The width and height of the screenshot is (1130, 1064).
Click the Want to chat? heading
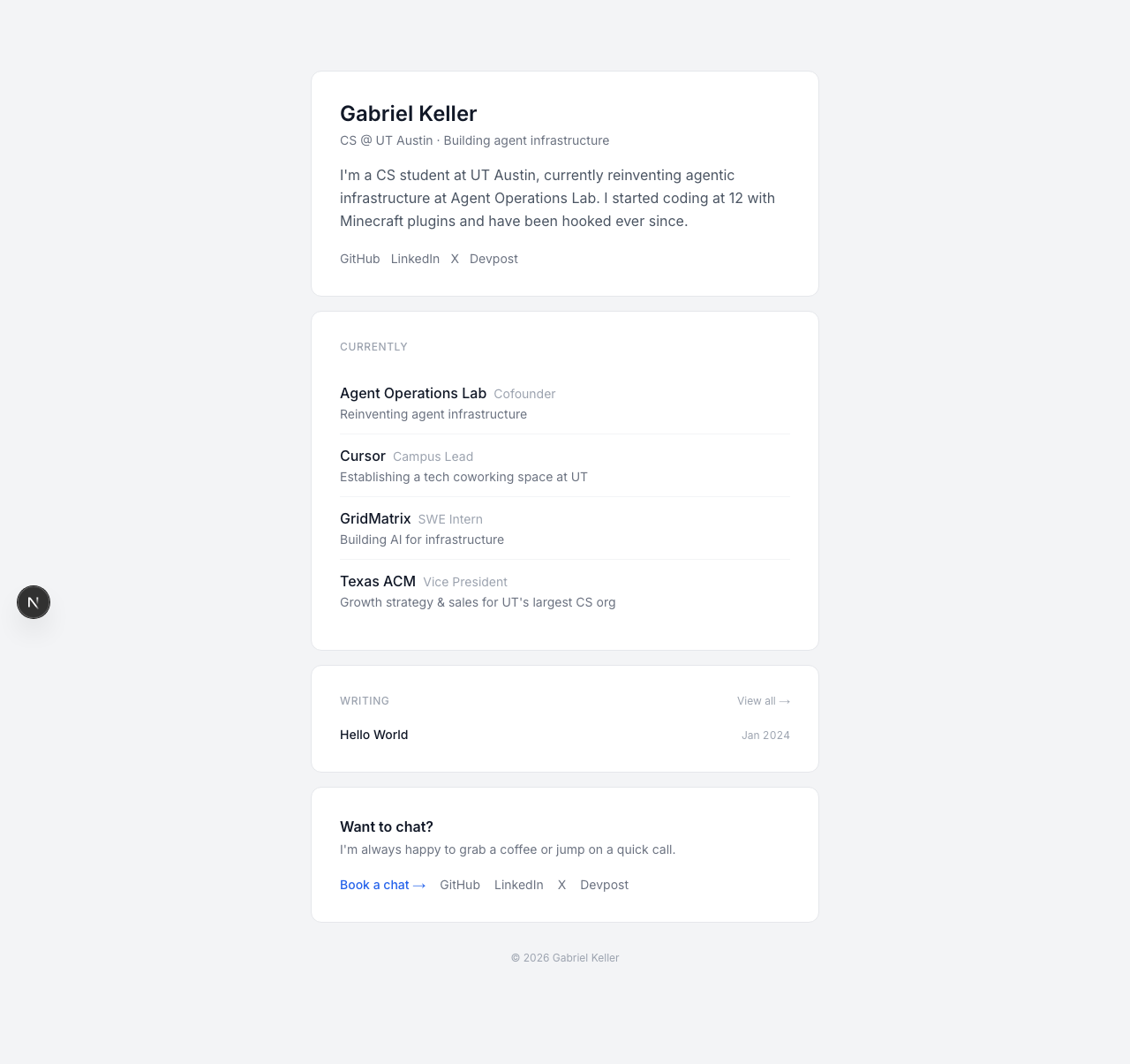(x=387, y=826)
